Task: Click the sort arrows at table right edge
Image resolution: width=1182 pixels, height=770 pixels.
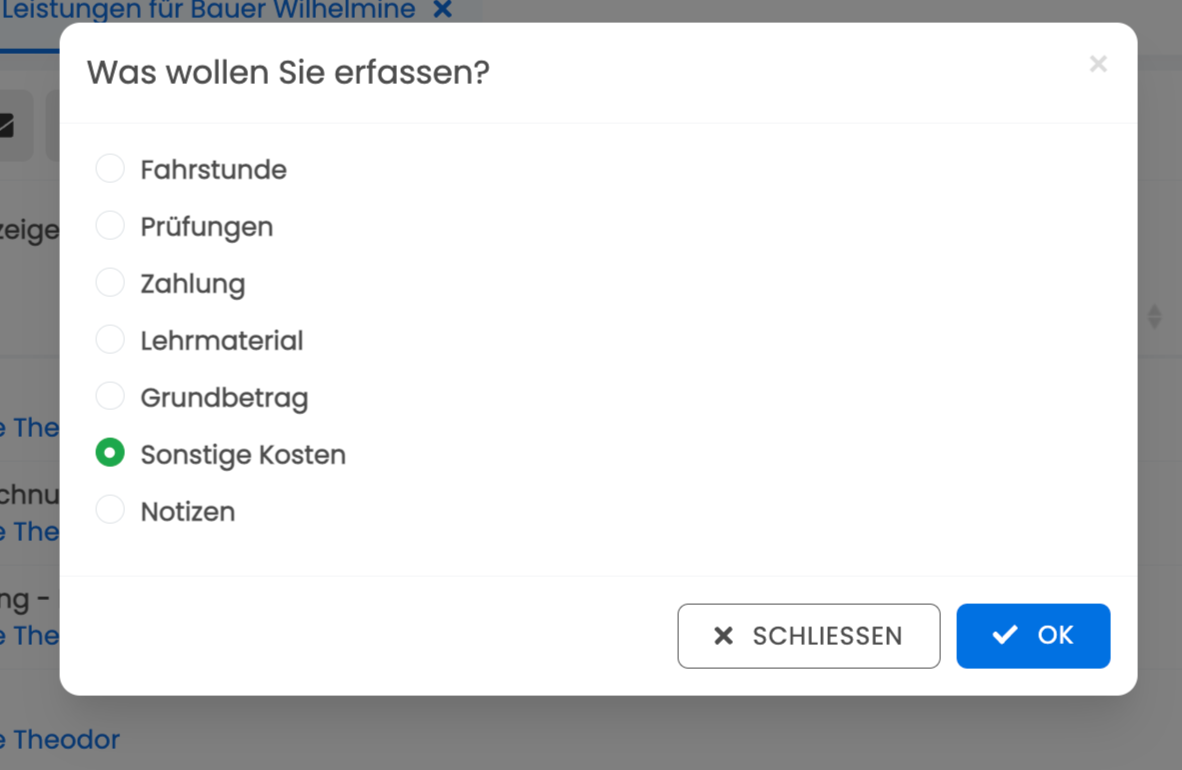Action: pyautogui.click(x=1154, y=317)
